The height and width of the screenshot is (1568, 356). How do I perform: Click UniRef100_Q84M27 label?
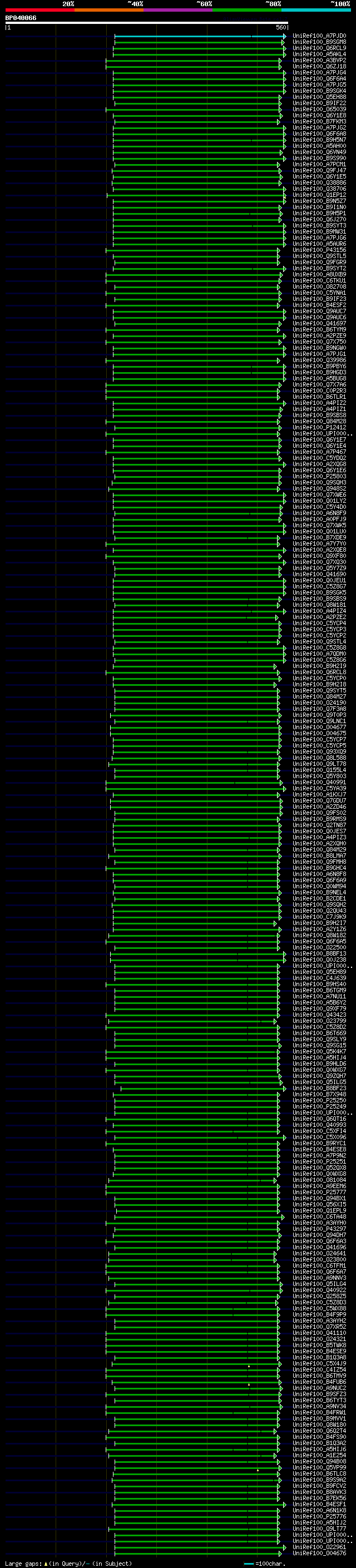[x=319, y=696]
